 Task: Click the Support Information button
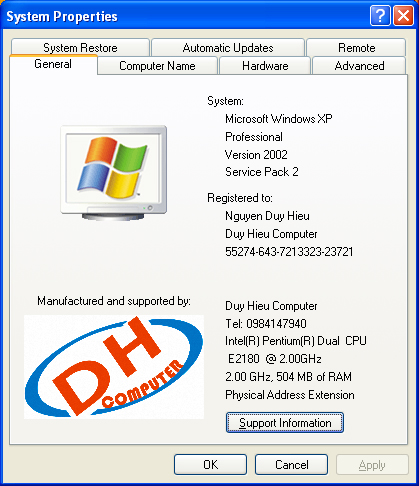coord(285,423)
